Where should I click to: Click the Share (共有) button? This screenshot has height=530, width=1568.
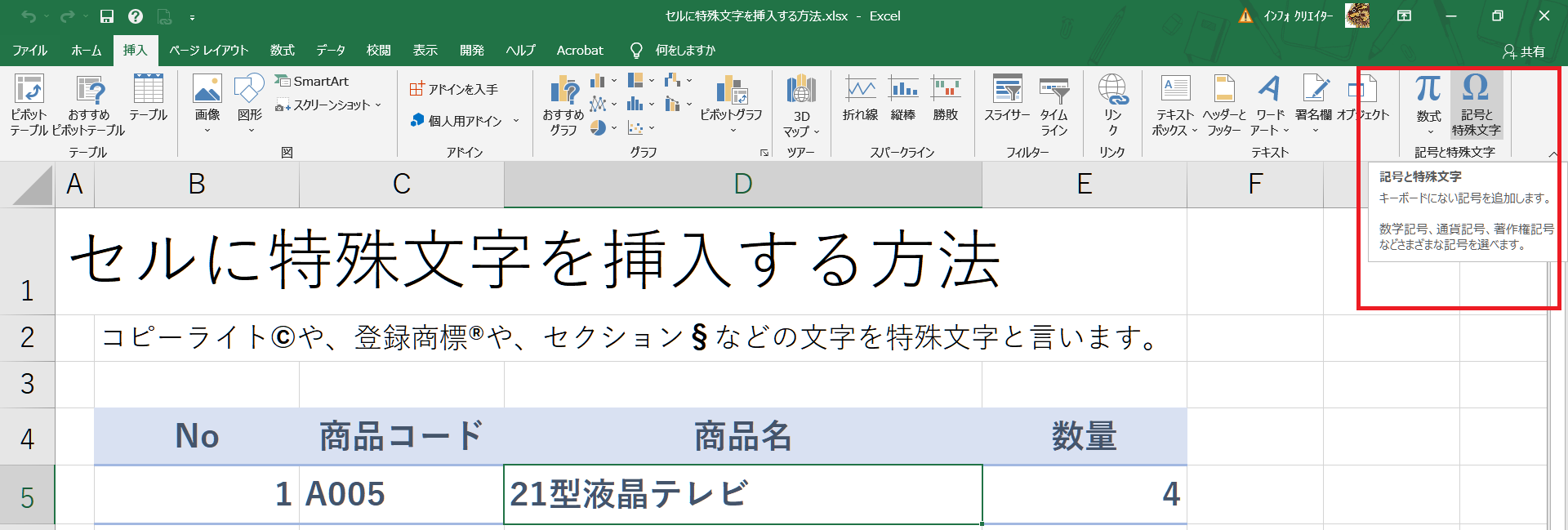pos(1524,51)
